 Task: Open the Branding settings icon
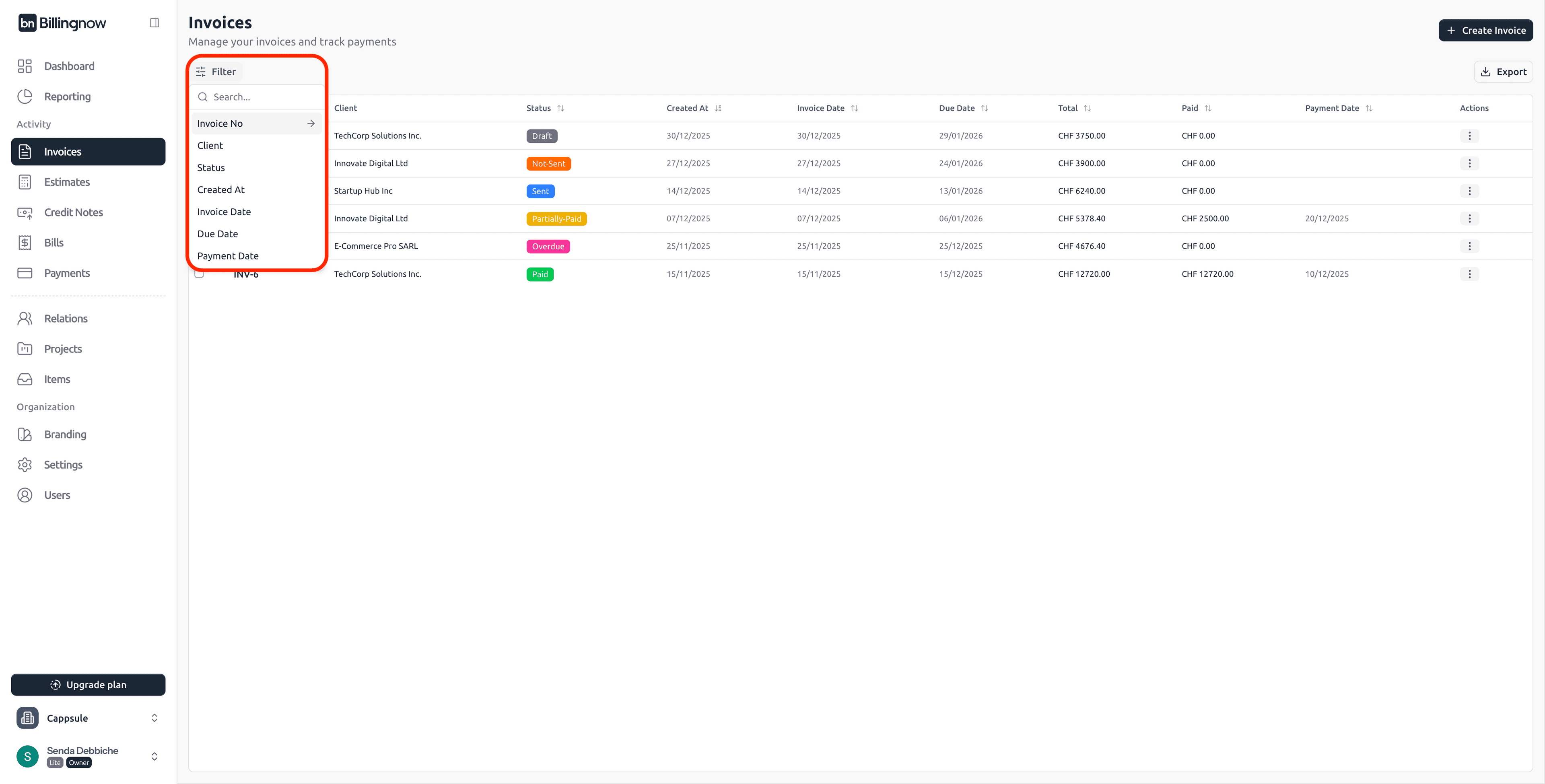[25, 434]
